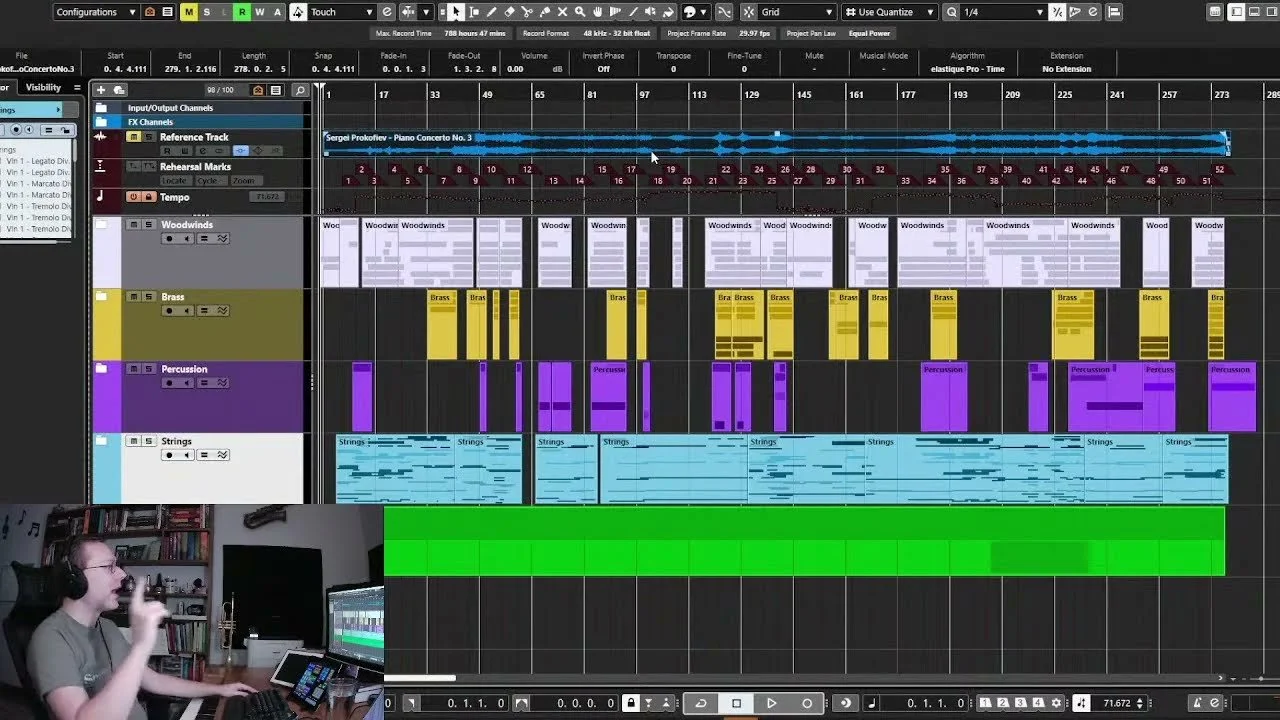
Task: Select the Eraser tool in the toolbar
Action: click(x=509, y=11)
